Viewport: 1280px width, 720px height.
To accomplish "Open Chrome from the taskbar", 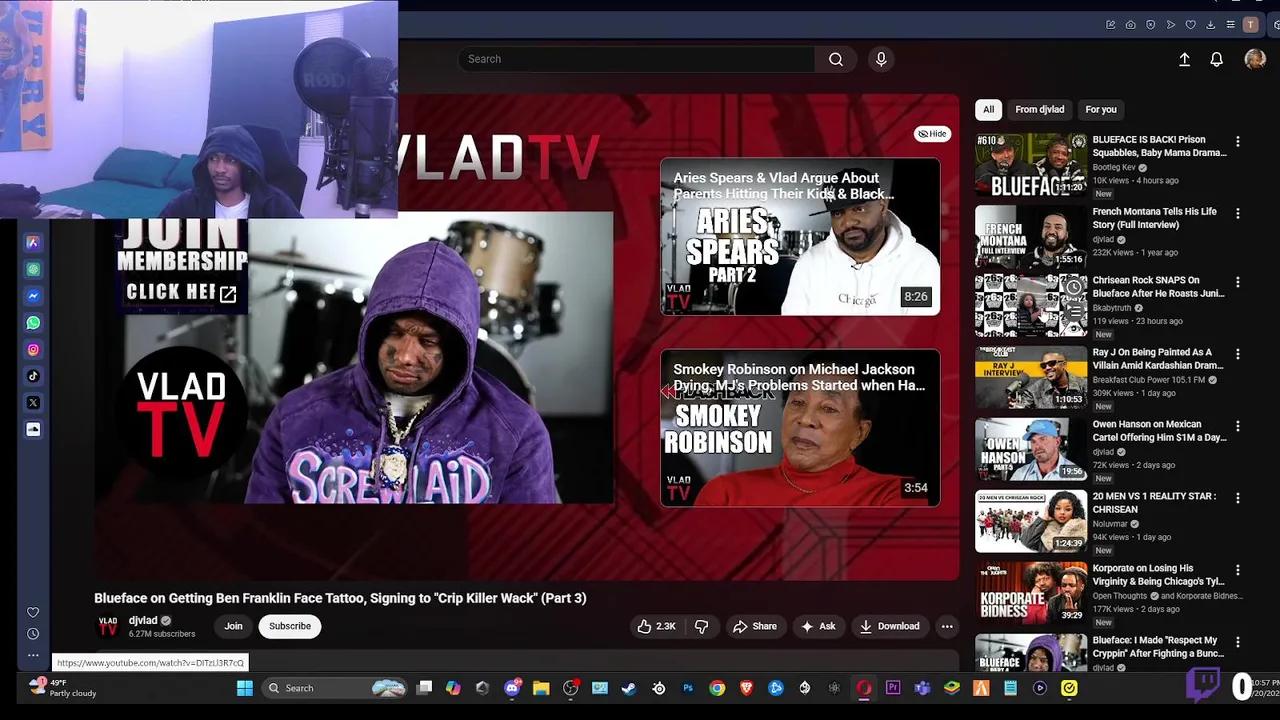I will [x=717, y=688].
